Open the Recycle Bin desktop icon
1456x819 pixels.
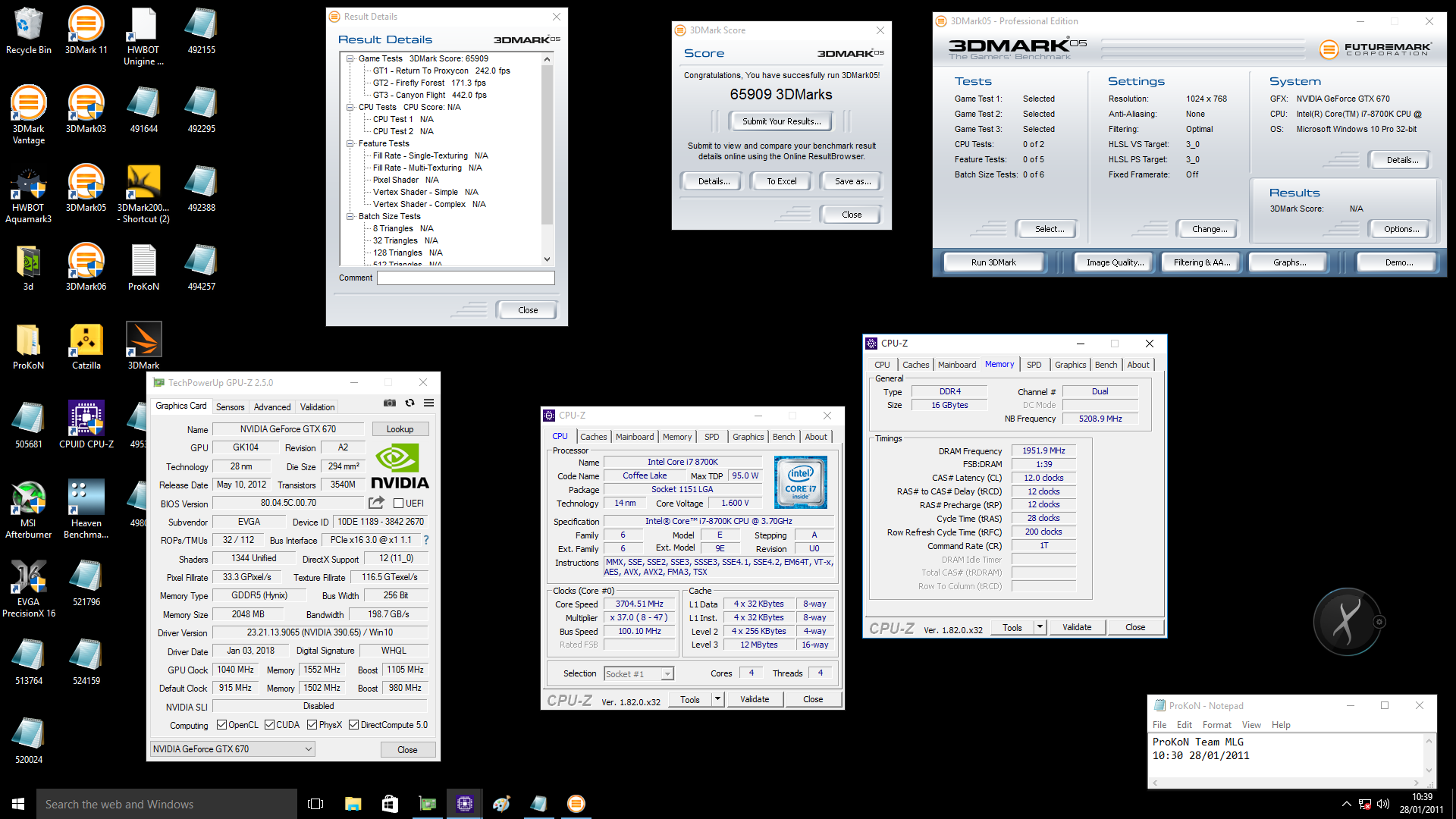[x=28, y=30]
